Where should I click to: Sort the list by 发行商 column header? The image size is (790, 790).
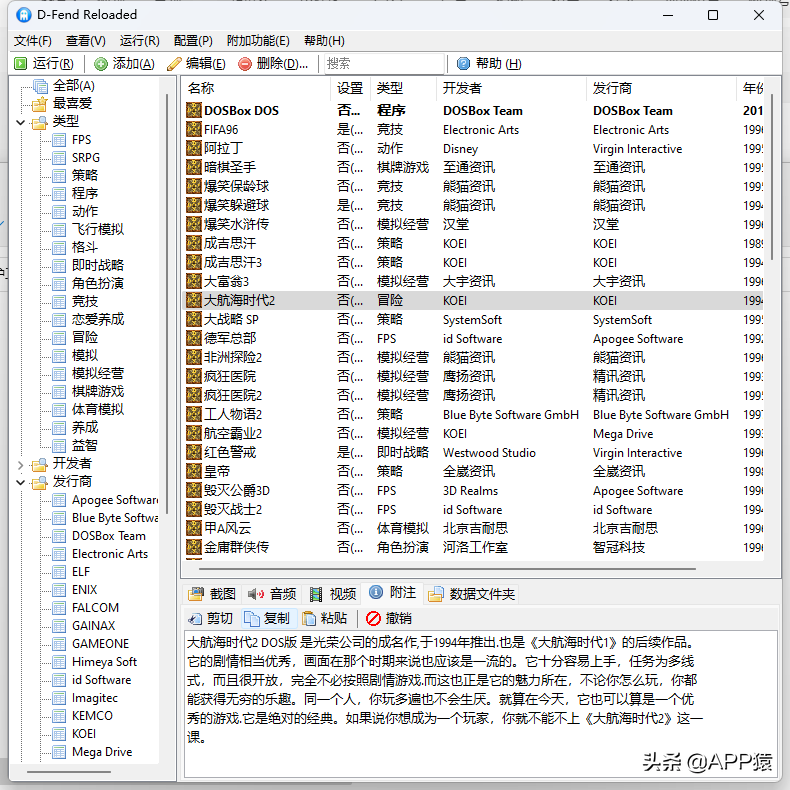[x=662, y=88]
